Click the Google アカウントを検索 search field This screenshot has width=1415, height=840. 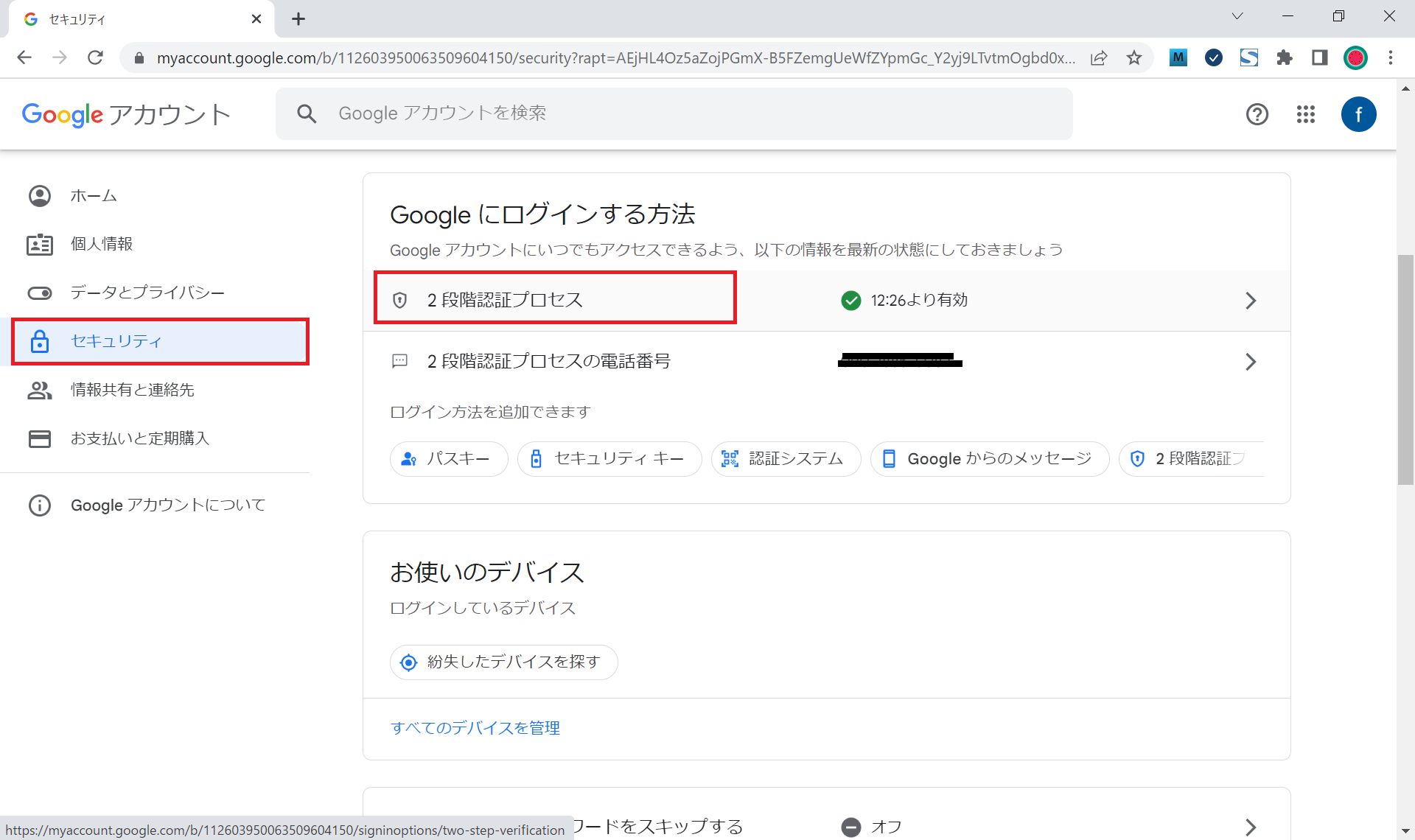coord(674,113)
